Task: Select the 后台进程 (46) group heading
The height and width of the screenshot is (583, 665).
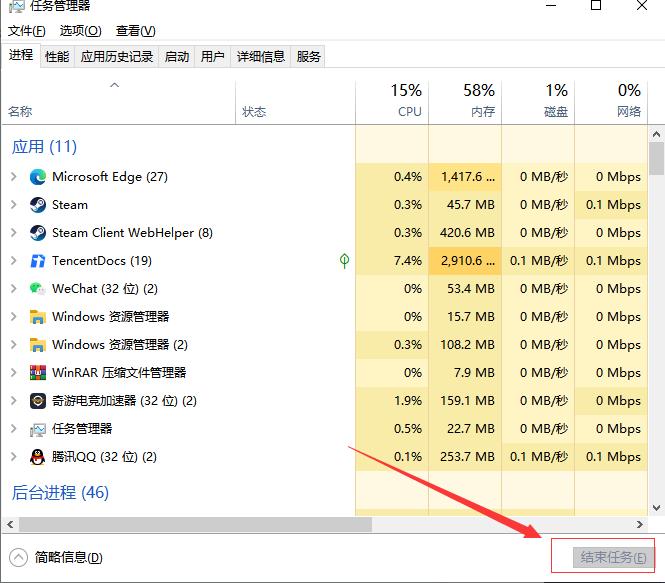Action: pos(60,493)
